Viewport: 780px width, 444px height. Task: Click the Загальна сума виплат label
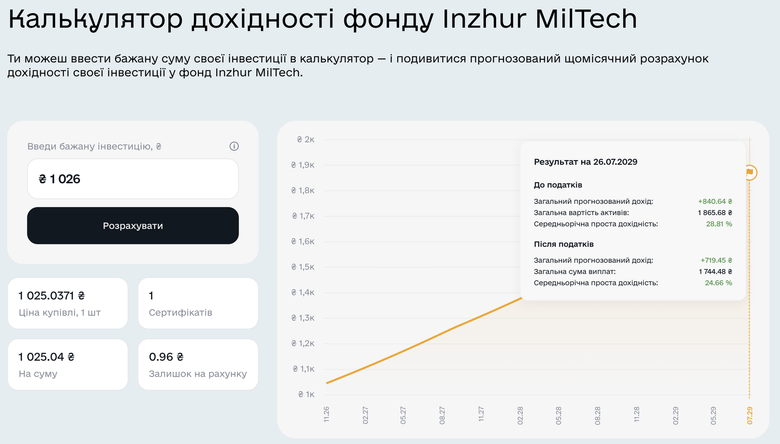575,271
